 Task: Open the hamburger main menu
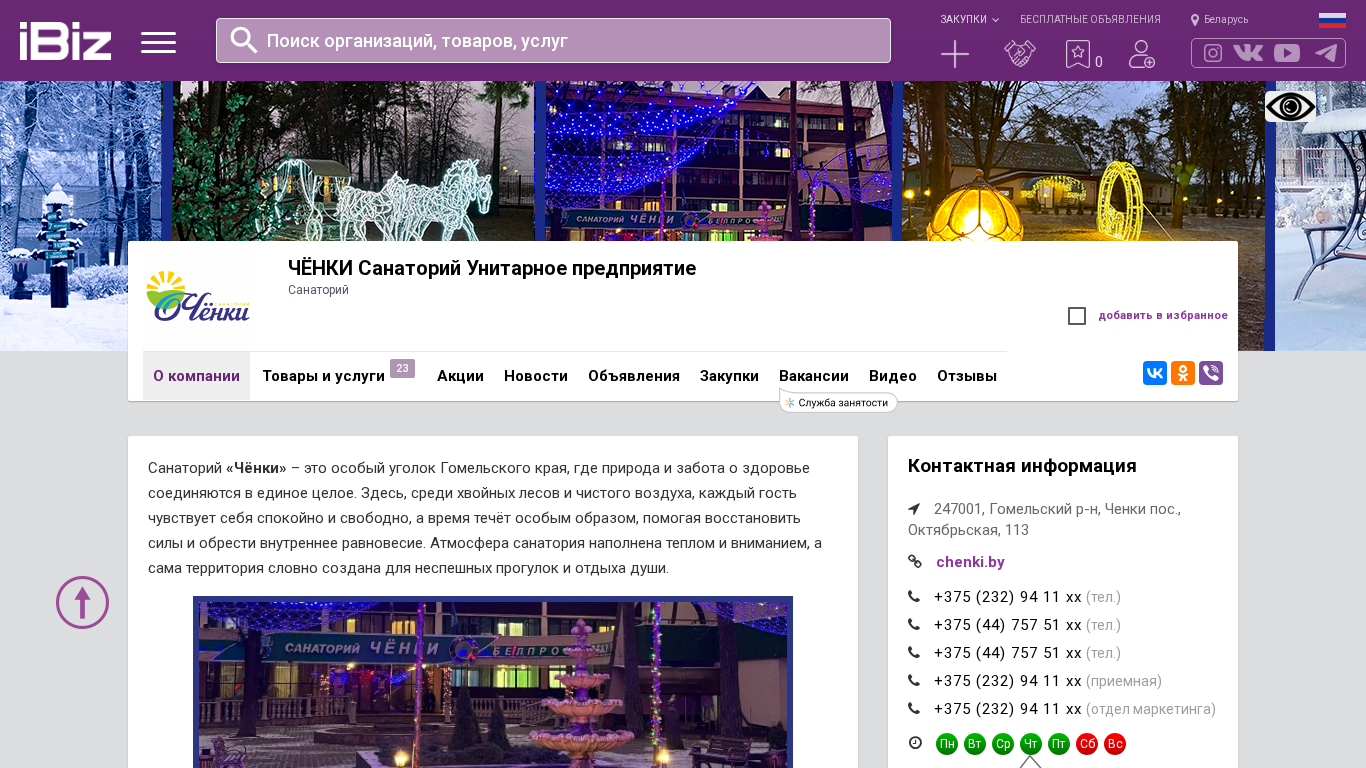pos(158,42)
